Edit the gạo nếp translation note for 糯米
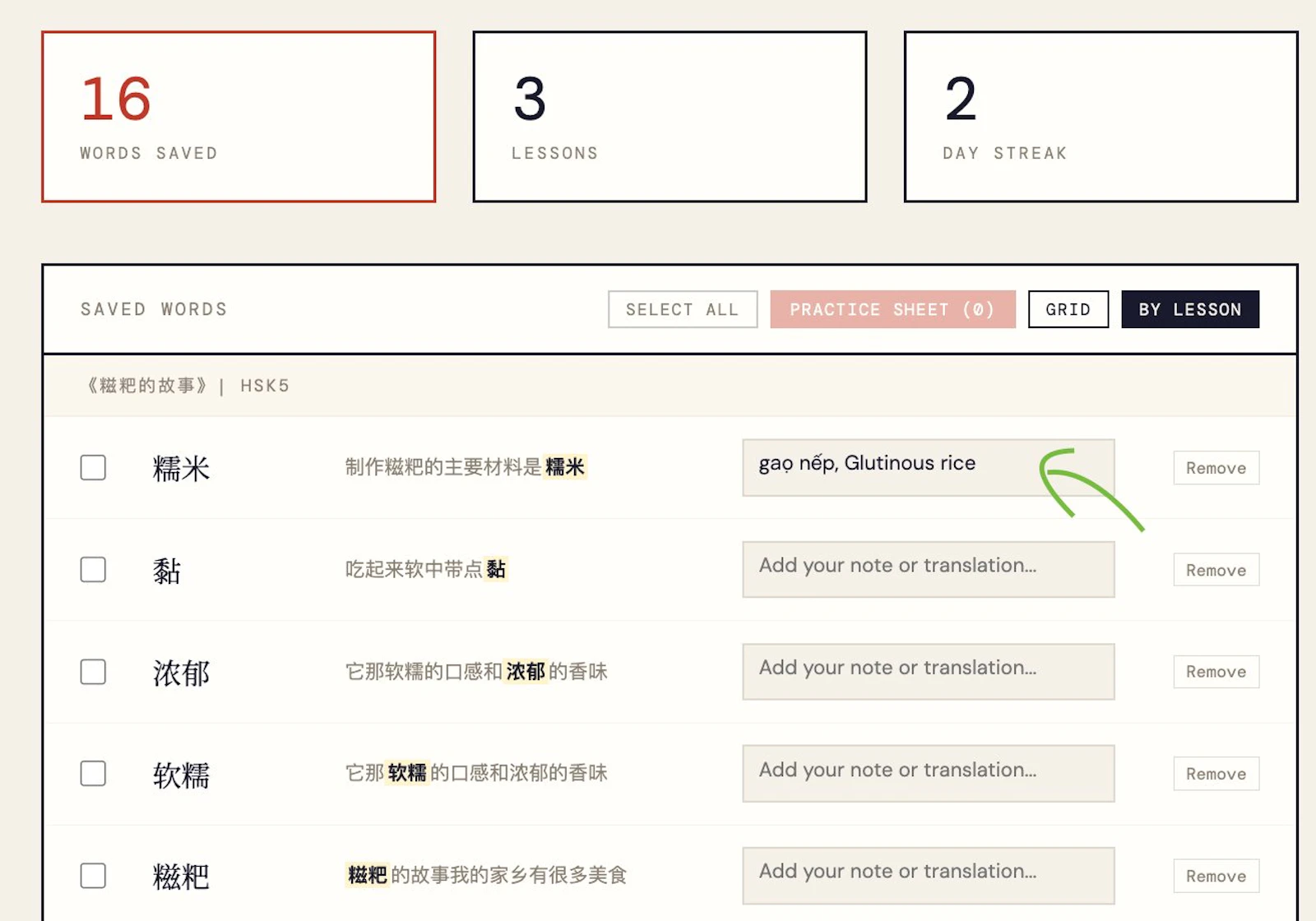This screenshot has height=921, width=1316. click(928, 469)
